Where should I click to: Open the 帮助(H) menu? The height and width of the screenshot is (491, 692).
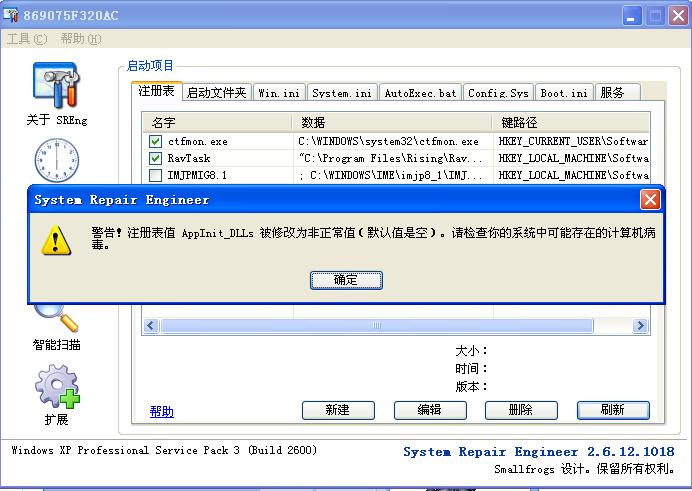coord(81,39)
